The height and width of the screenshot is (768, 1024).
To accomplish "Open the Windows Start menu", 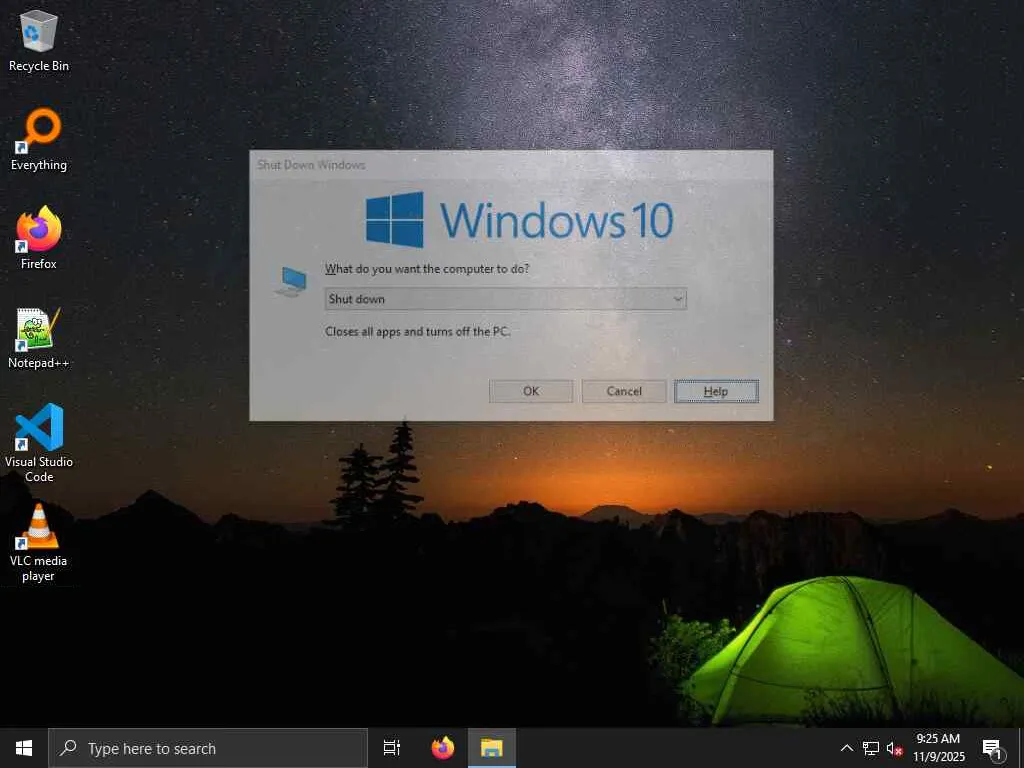I will pyautogui.click(x=24, y=748).
